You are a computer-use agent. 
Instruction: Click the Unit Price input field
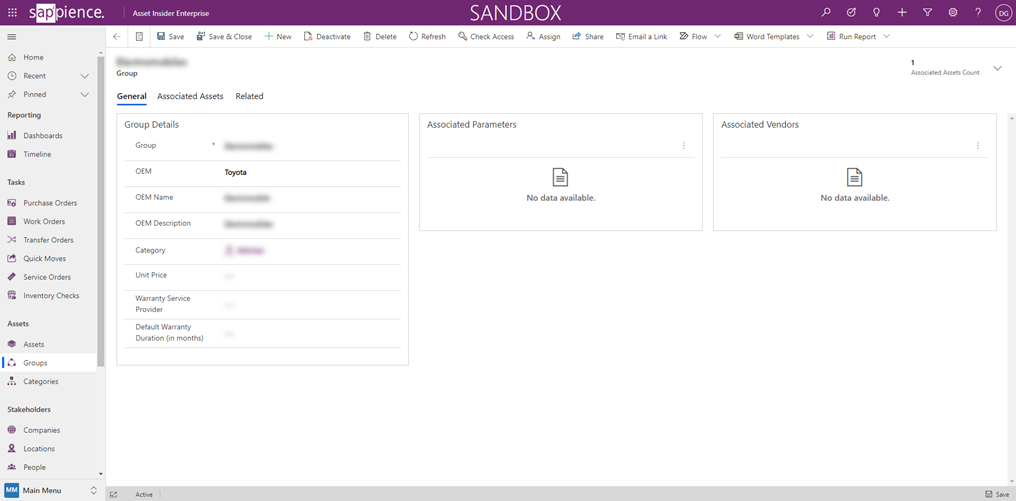(310, 275)
